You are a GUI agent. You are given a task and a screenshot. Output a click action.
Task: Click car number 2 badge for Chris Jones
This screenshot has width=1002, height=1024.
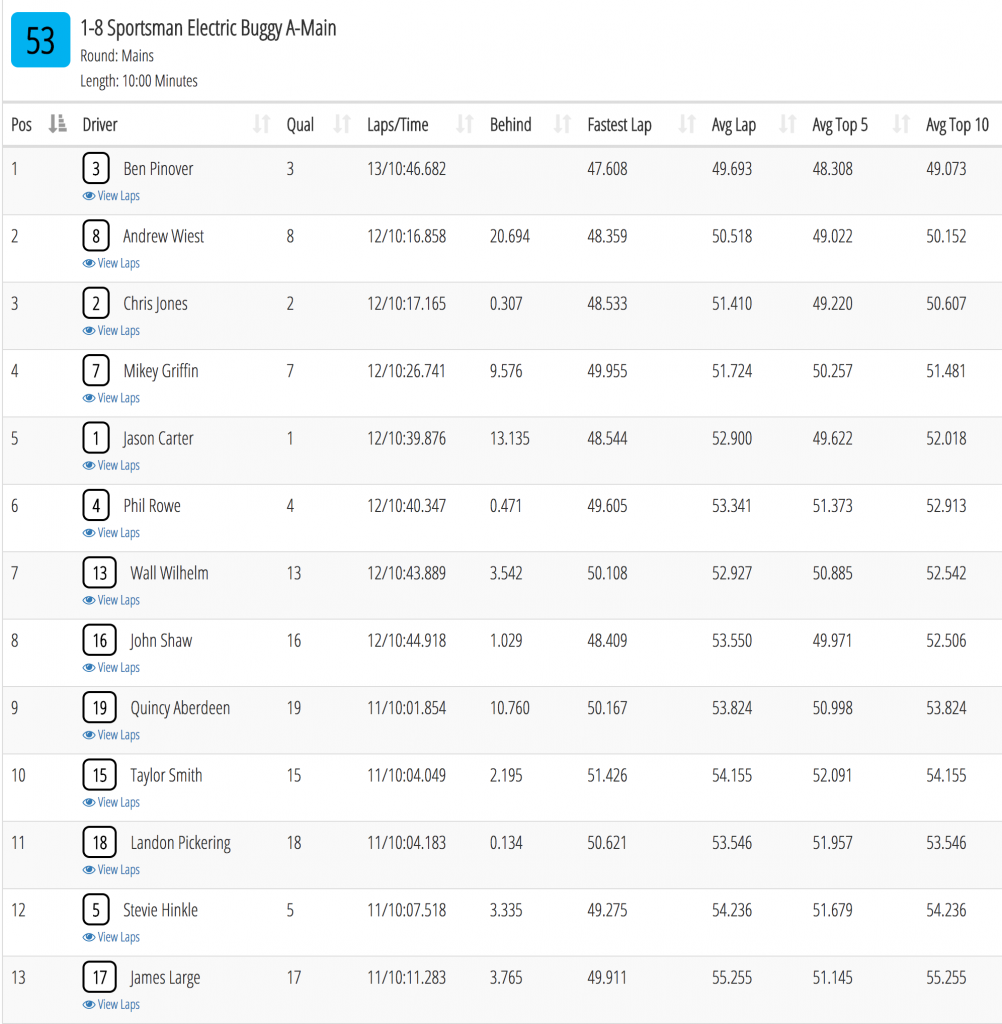click(96, 303)
